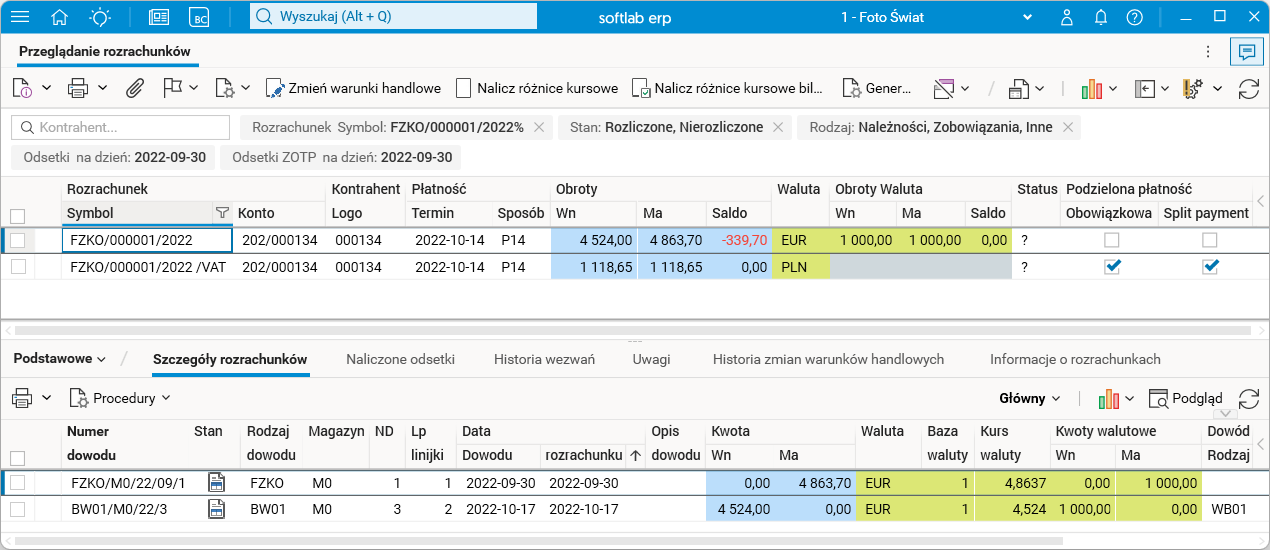The image size is (1270, 550).
Task: Open the chat panel icon
Action: (1246, 51)
